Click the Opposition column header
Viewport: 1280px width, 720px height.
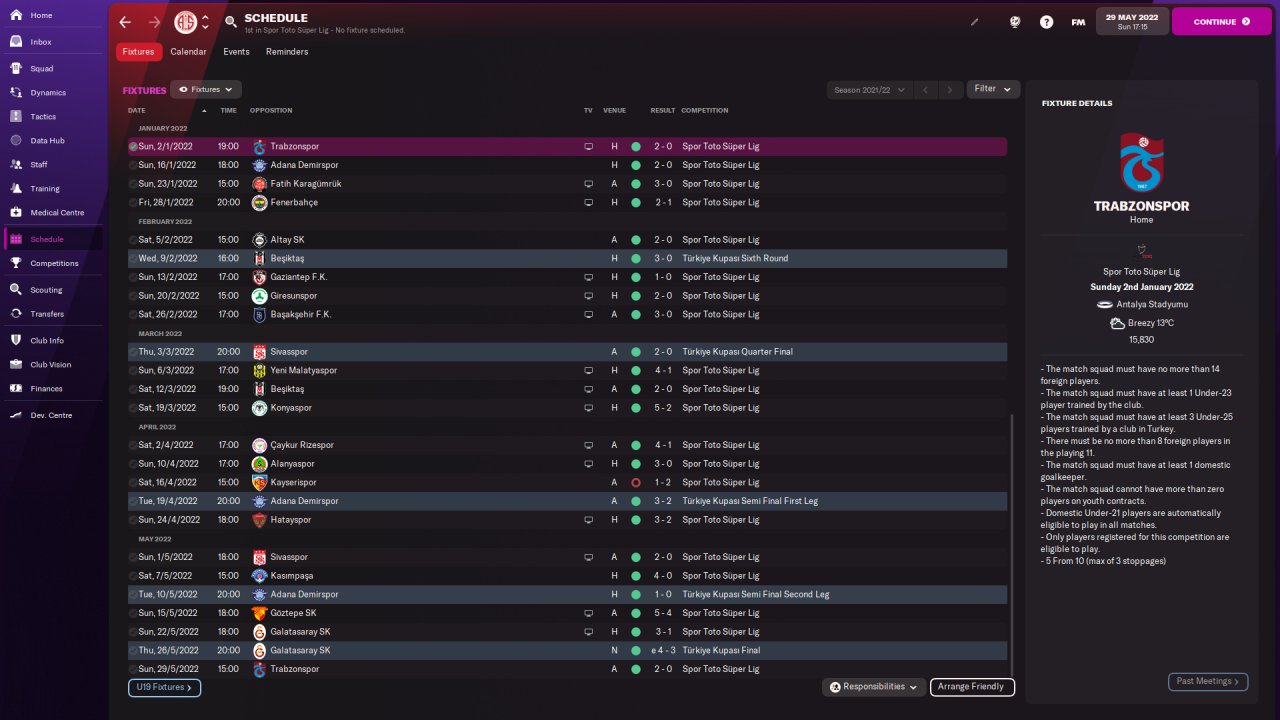tap(271, 110)
